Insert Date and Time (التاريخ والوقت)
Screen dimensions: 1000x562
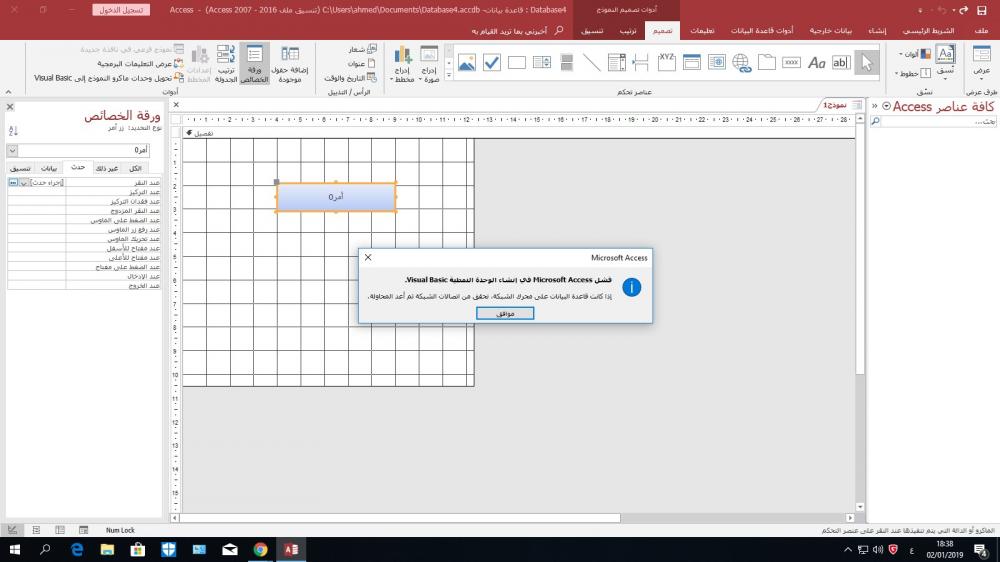350,78
